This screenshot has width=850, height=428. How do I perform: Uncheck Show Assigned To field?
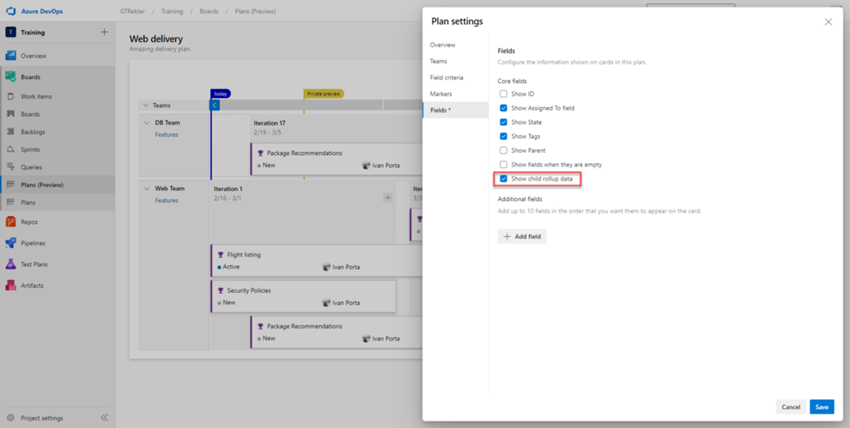tap(503, 108)
